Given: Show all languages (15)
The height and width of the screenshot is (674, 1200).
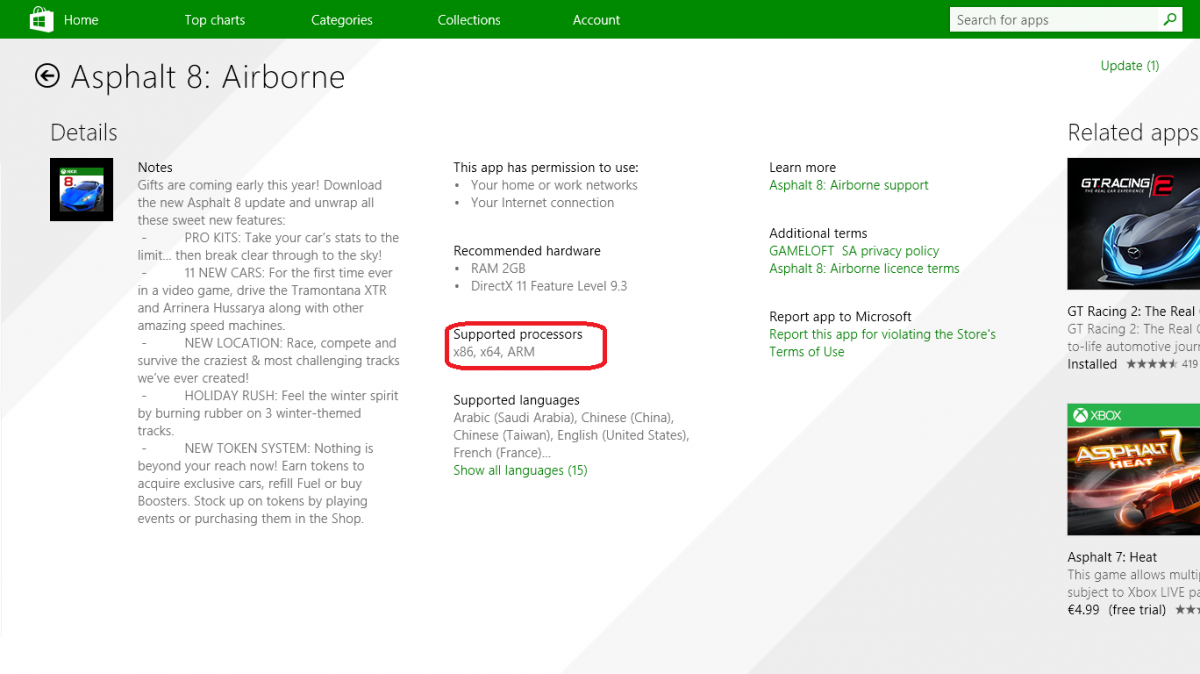Looking at the screenshot, I should [x=520, y=470].
